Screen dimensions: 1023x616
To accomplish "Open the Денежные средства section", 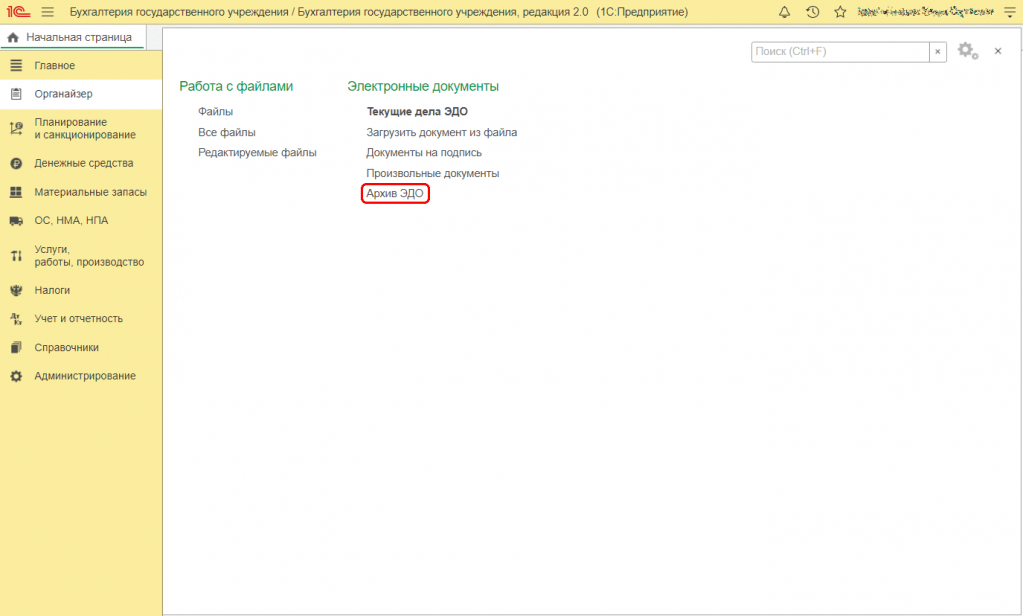I will coord(83,163).
